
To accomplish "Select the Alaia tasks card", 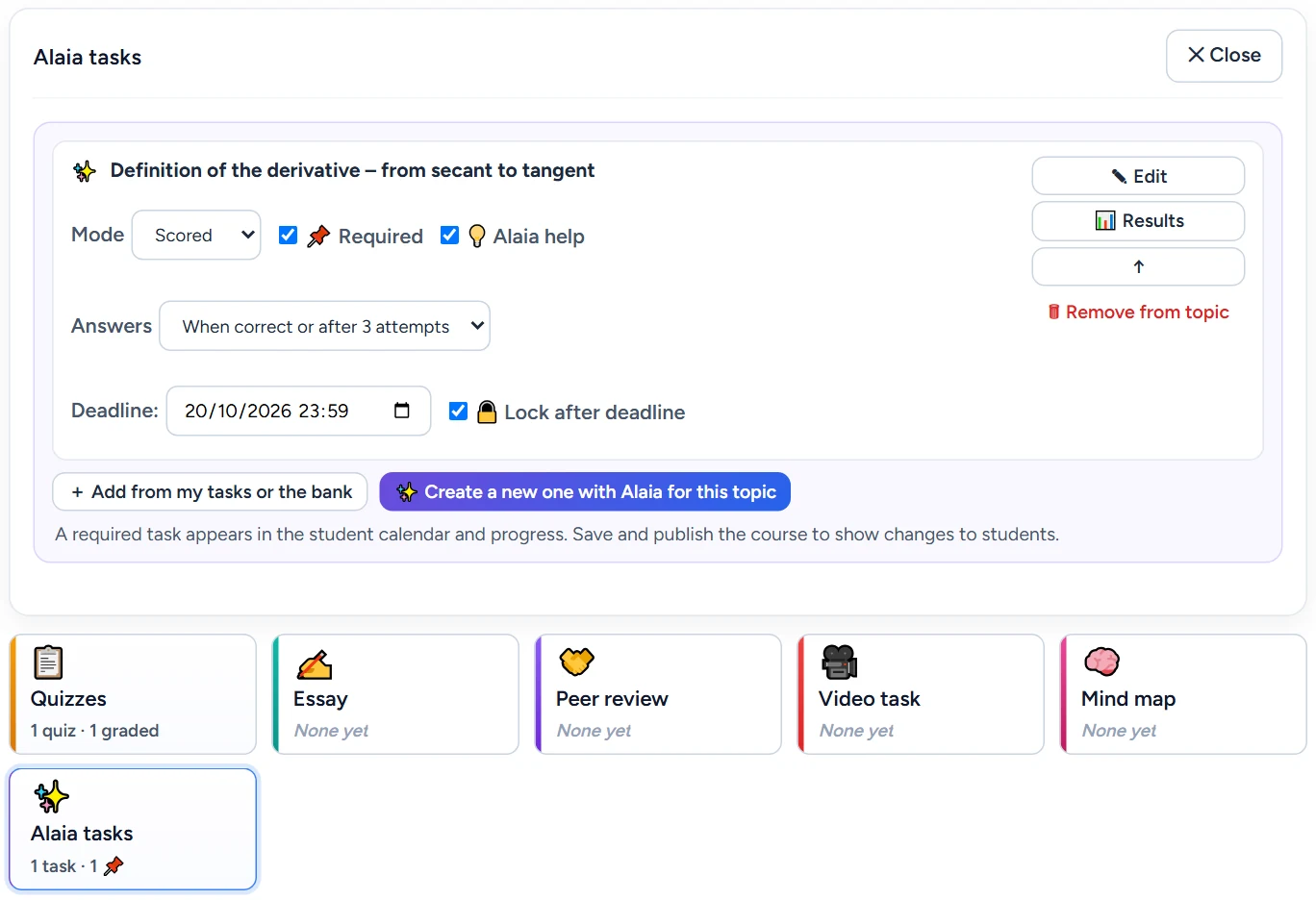I will [x=133, y=829].
